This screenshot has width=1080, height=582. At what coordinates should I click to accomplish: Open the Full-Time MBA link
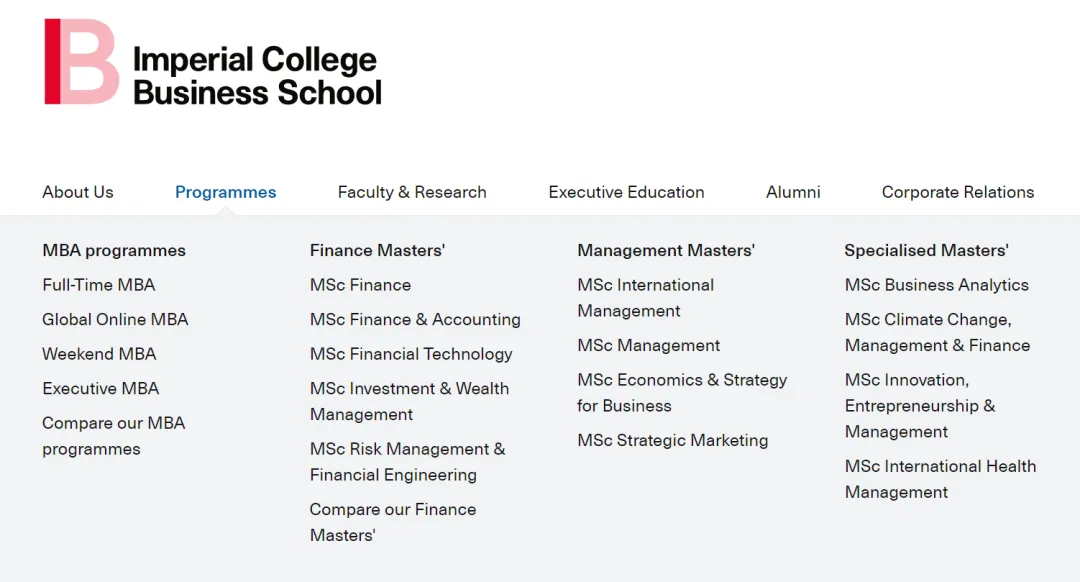[99, 285]
